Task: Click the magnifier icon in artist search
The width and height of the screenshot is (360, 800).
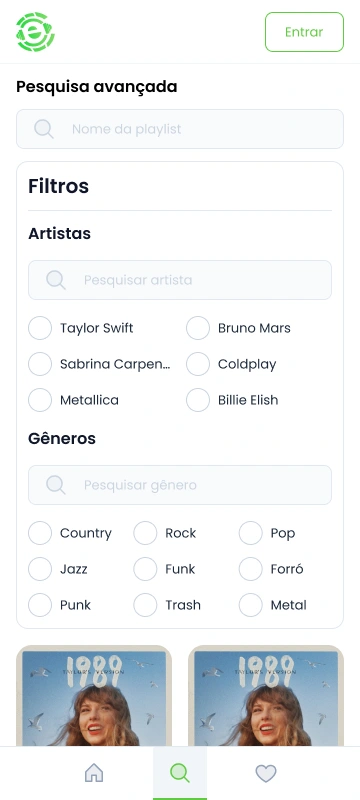Action: pos(56,280)
